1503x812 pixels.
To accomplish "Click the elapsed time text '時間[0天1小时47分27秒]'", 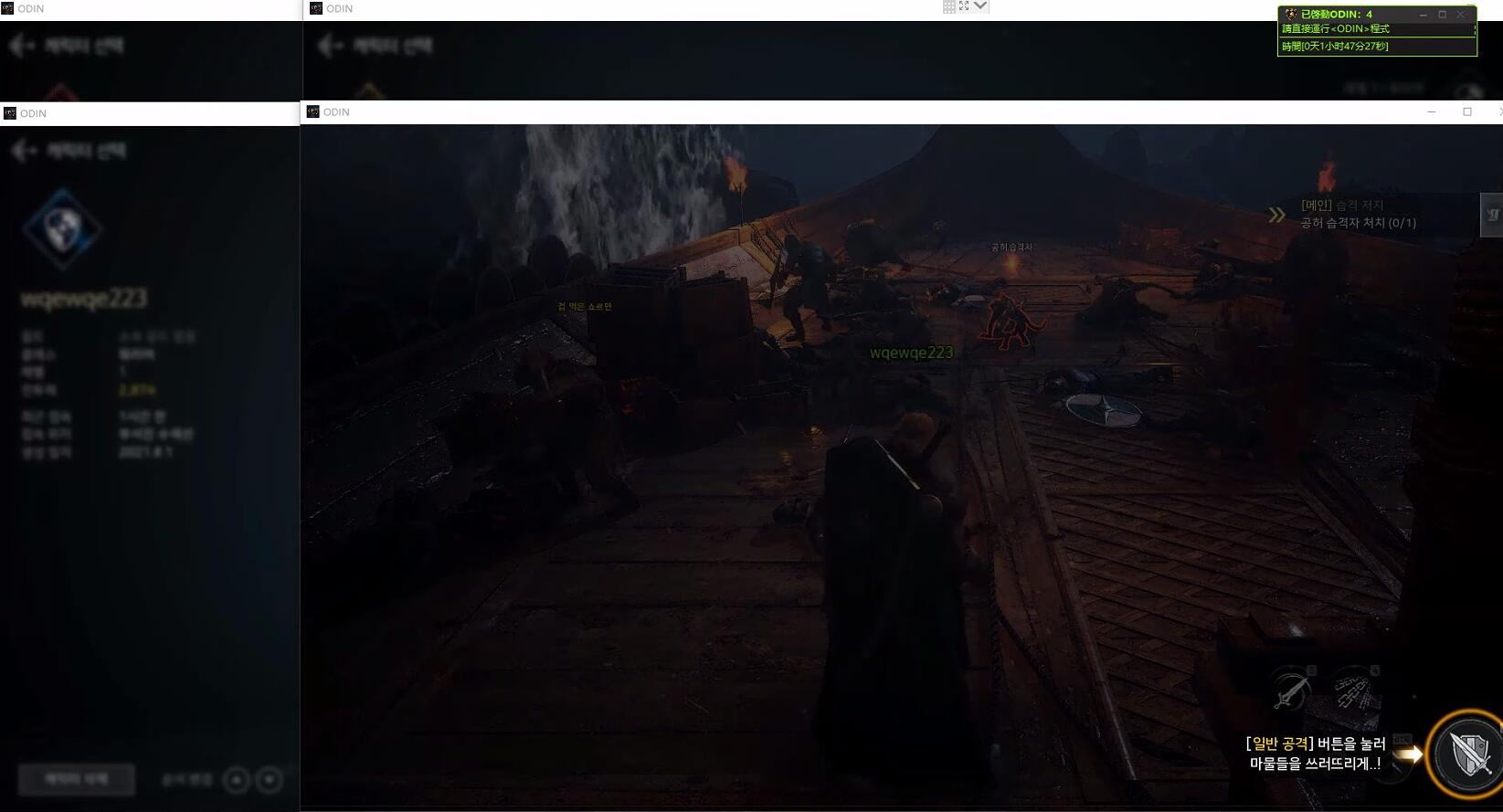I will [1335, 46].
